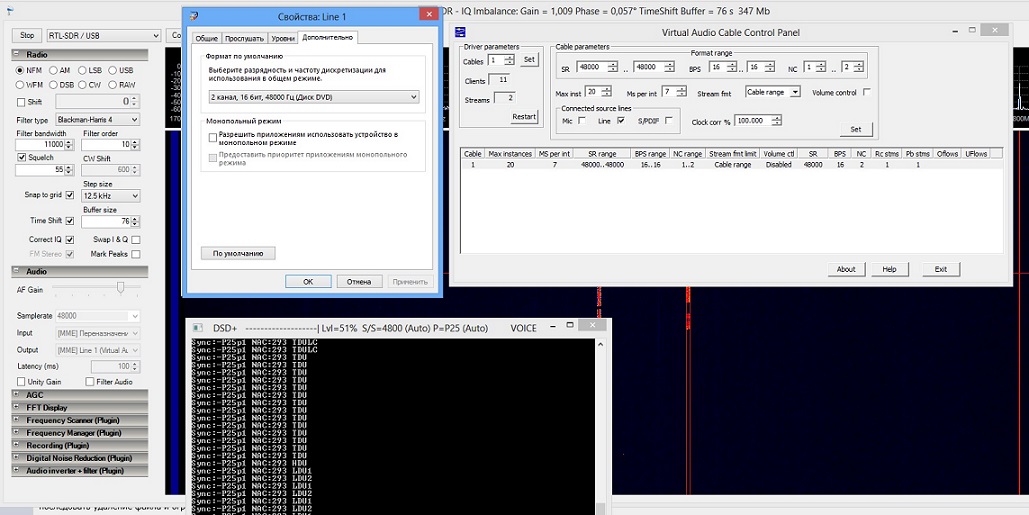Image resolution: width=1029 pixels, height=515 pixels.
Task: Enable Filter Audio checkbox
Action: (90, 382)
